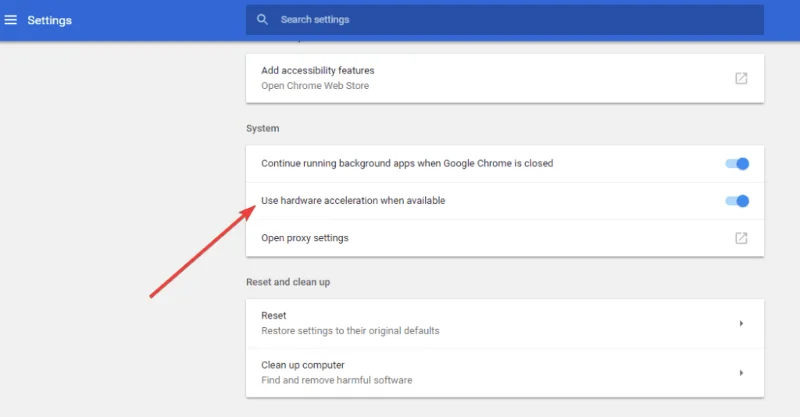
Task: Select Restore settings to their original defaults
Action: [350, 331]
